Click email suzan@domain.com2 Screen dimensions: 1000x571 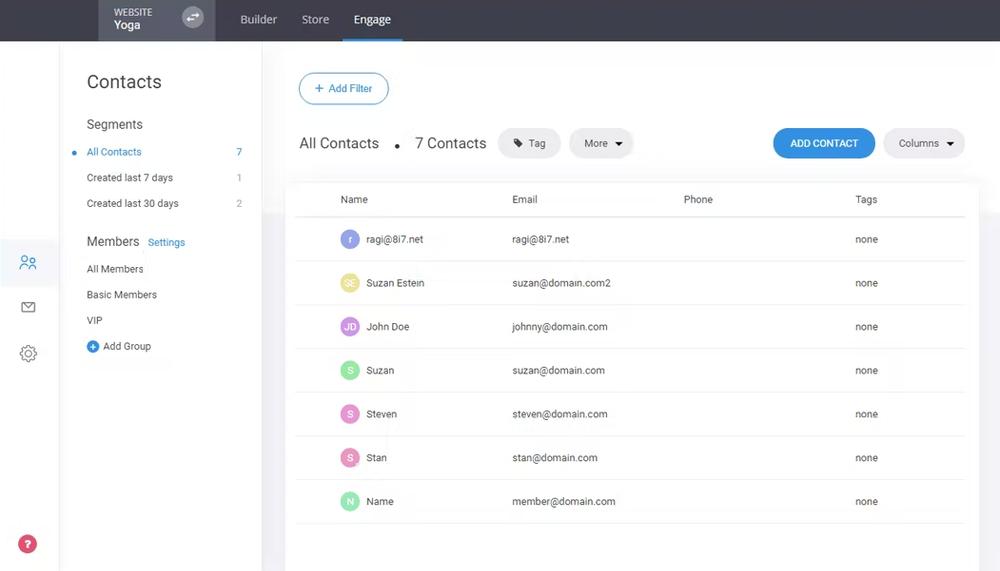pos(561,283)
